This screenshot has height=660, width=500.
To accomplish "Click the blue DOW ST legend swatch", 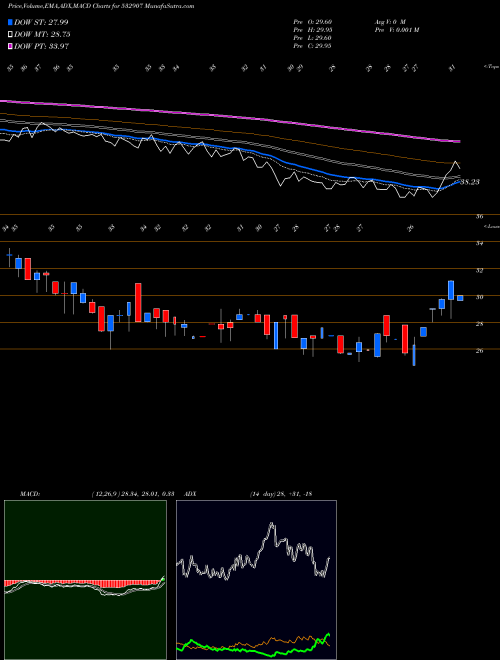I will (x=11, y=22).
